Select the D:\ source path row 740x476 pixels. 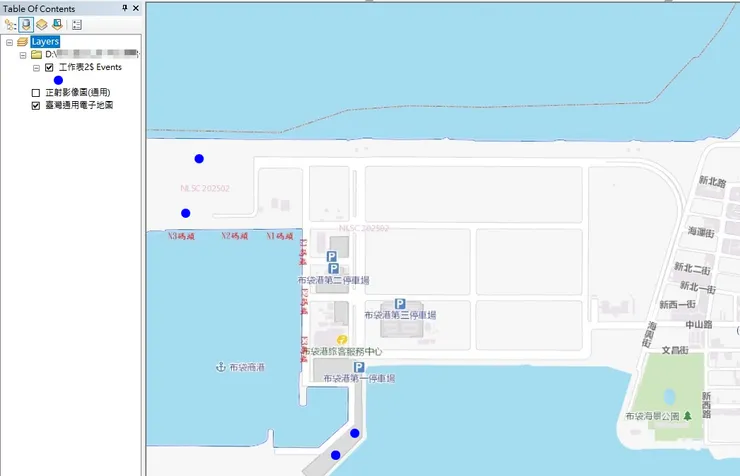click(x=91, y=54)
